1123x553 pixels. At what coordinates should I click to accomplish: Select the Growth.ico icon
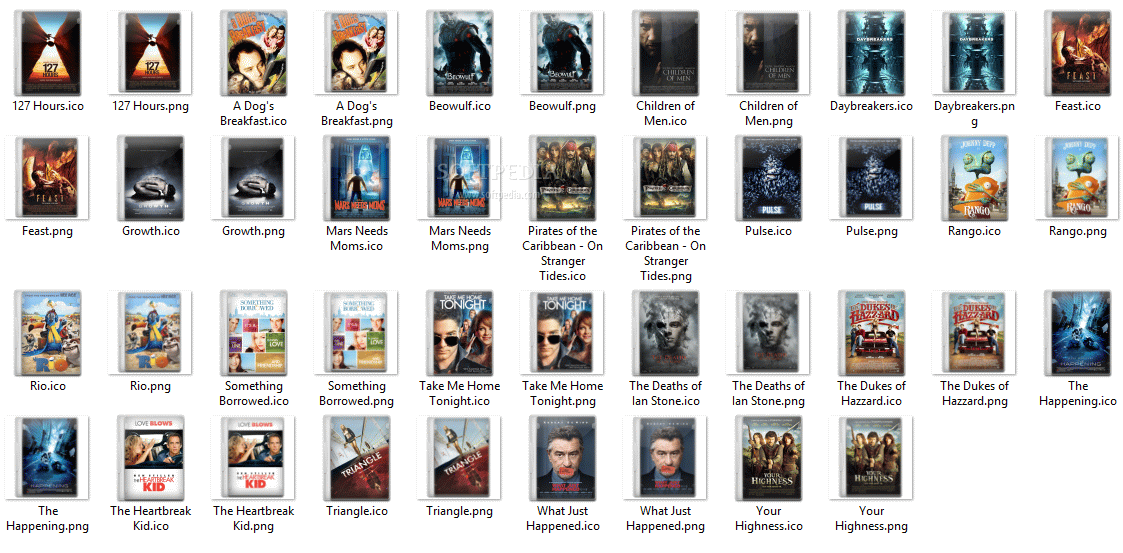pos(151,178)
